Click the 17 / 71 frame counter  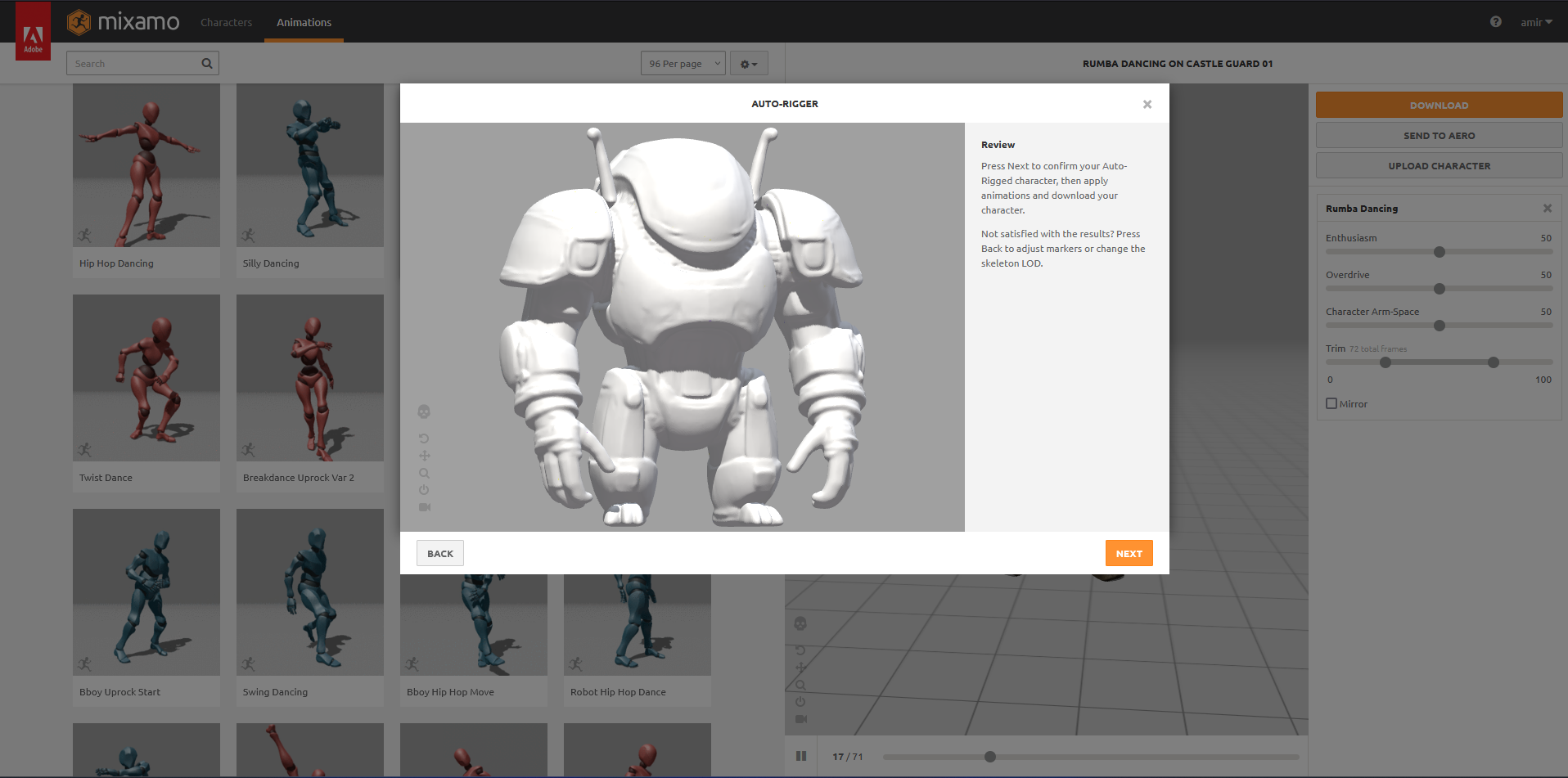pyautogui.click(x=848, y=757)
